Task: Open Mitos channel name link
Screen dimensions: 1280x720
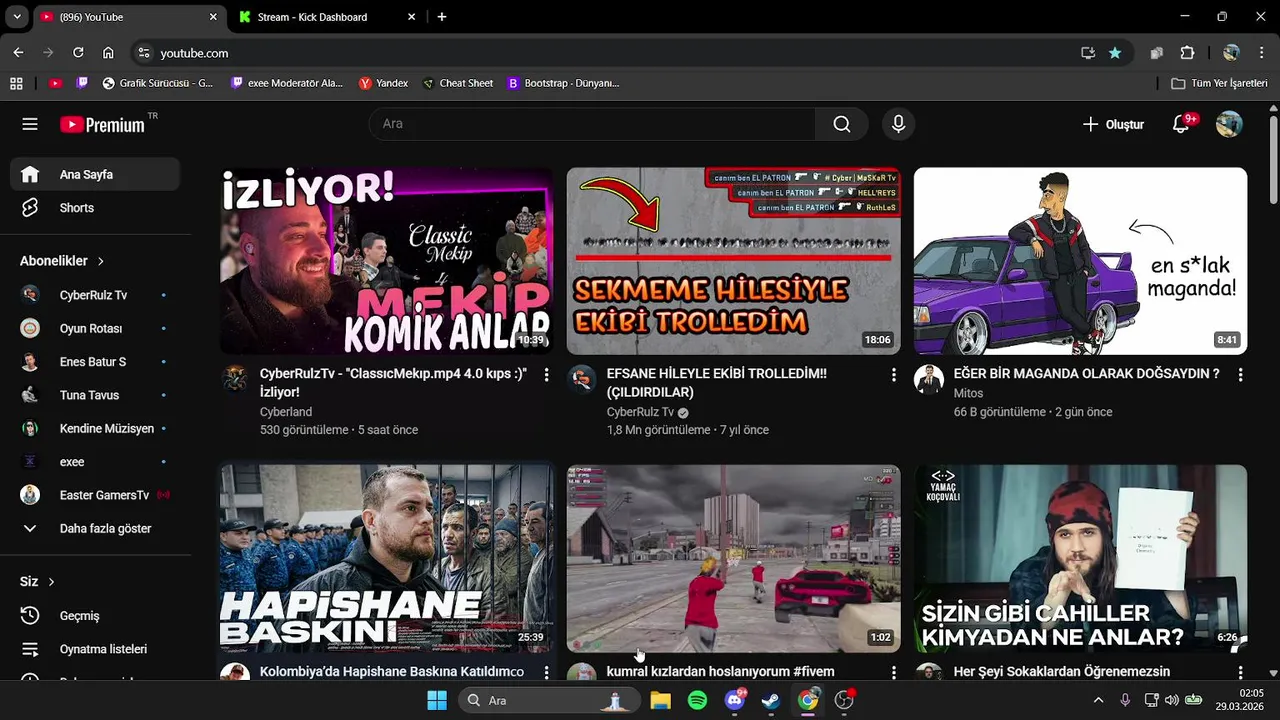Action: tap(968, 393)
